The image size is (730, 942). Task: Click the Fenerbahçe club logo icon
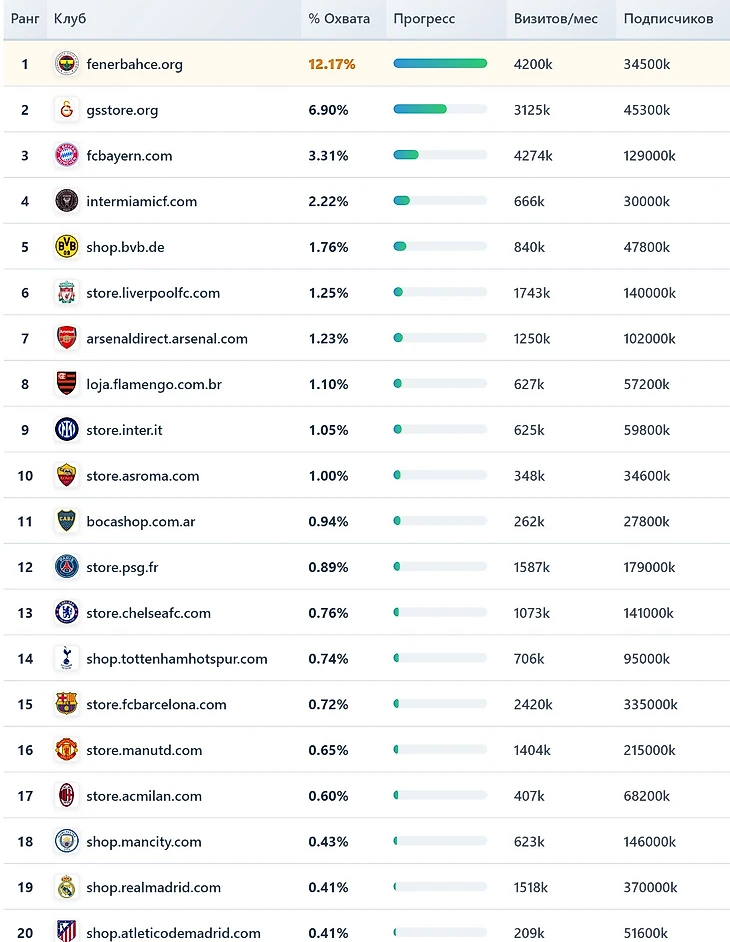coord(66,64)
